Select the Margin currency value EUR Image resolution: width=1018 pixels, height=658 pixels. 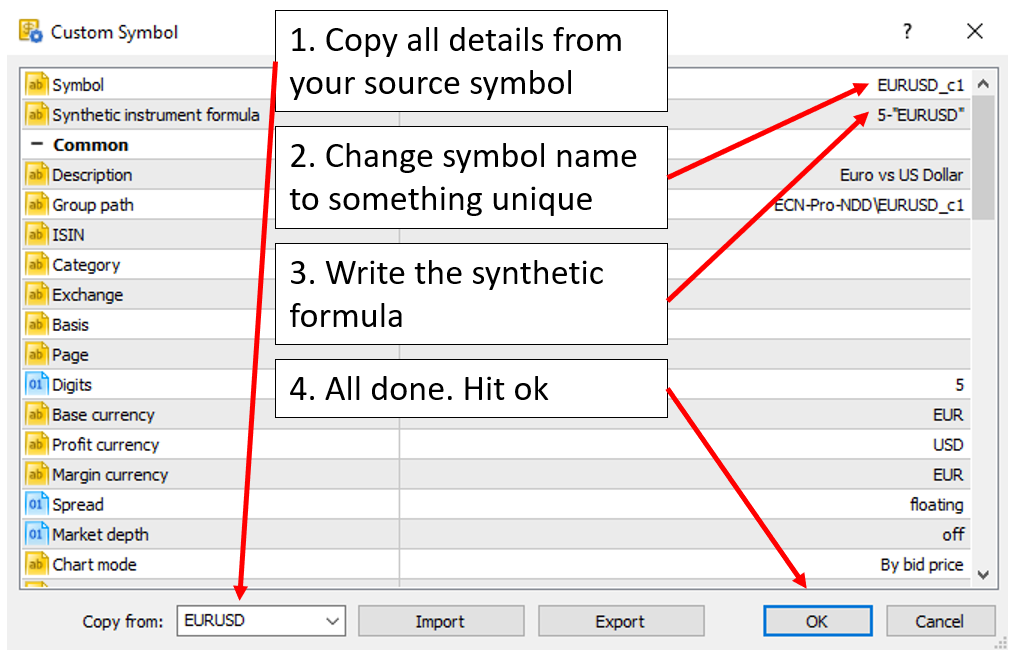point(948,474)
